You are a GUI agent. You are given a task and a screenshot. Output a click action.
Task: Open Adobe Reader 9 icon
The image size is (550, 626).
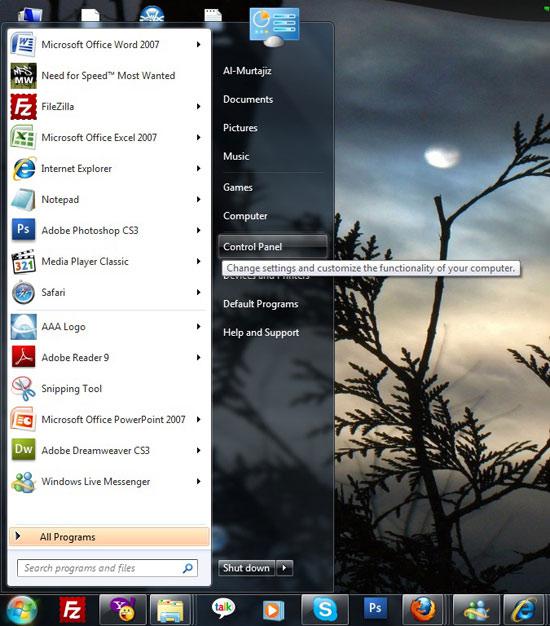tap(23, 357)
